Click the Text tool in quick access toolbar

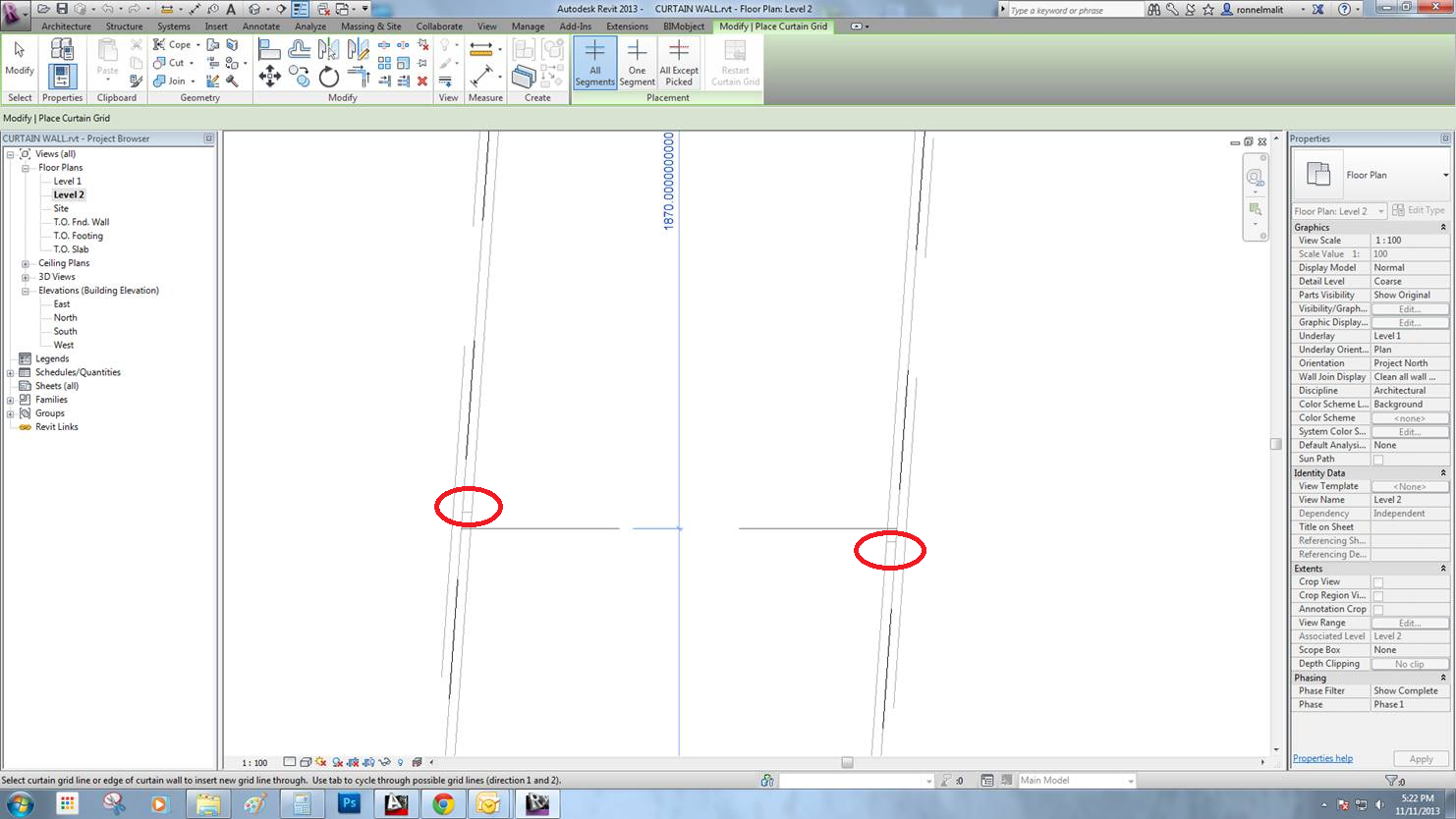tap(231, 9)
